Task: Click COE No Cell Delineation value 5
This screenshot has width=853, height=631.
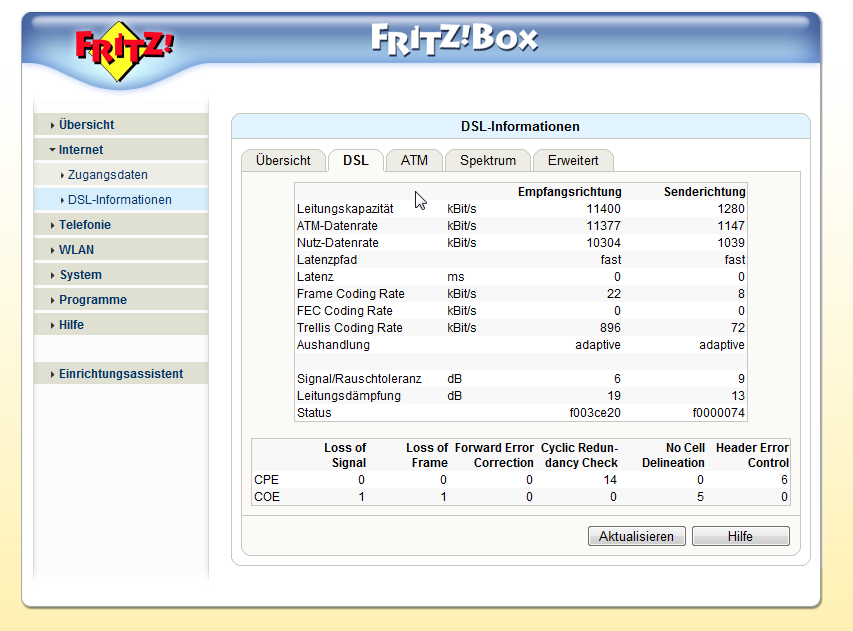Action: [x=700, y=497]
